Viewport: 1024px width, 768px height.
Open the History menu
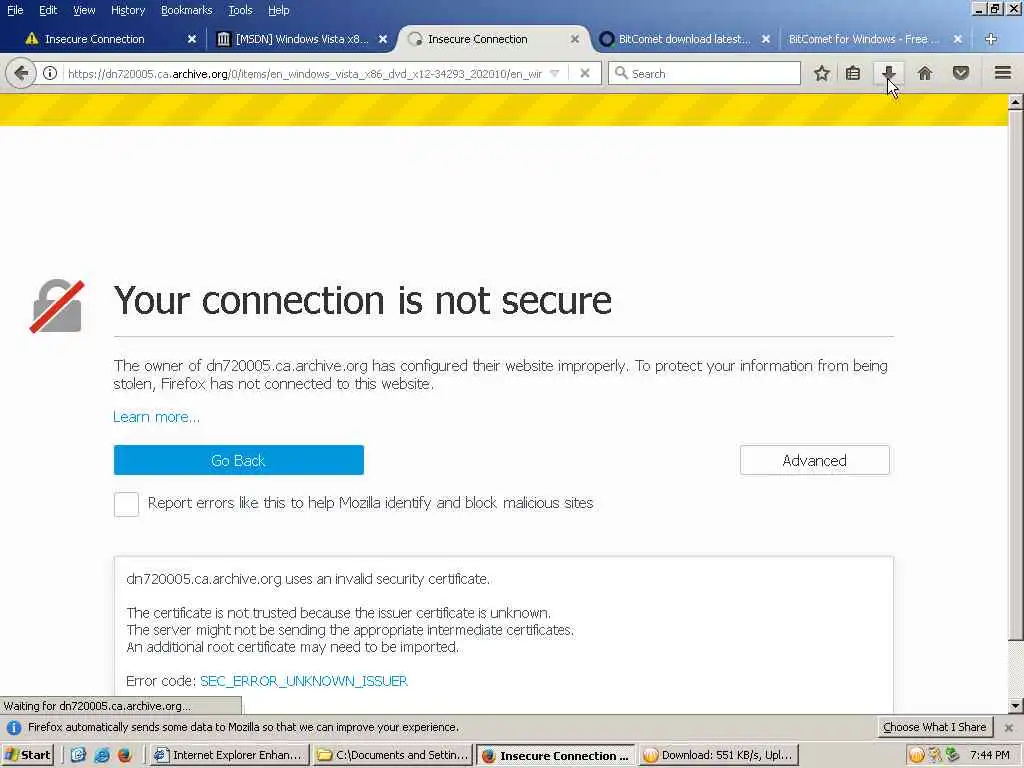[128, 10]
